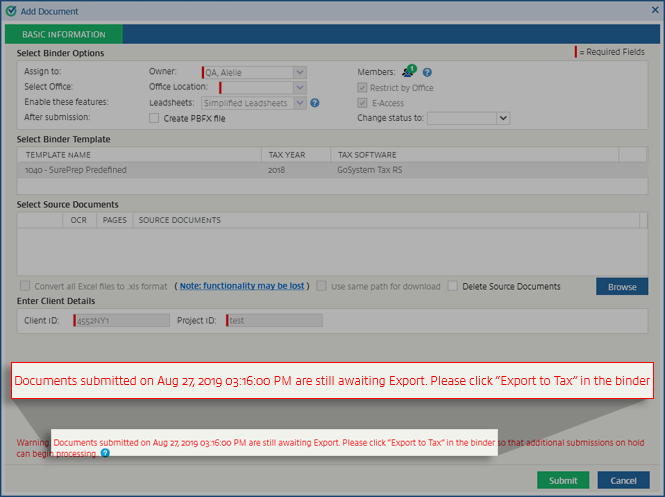The width and height of the screenshot is (665, 497).
Task: Open 'functionality may be lost' note link
Action: point(243,286)
